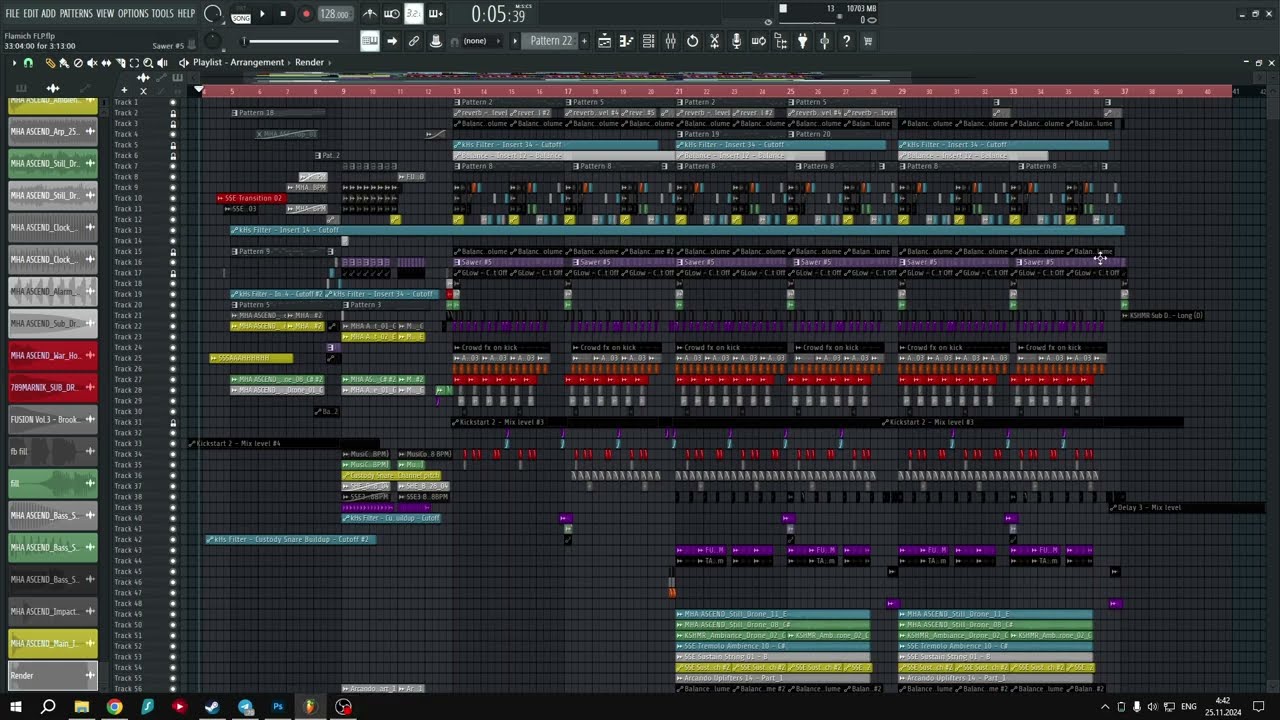Open playlist options menu arrow
Image resolution: width=1280 pixels, height=720 pixels.
coord(14,63)
